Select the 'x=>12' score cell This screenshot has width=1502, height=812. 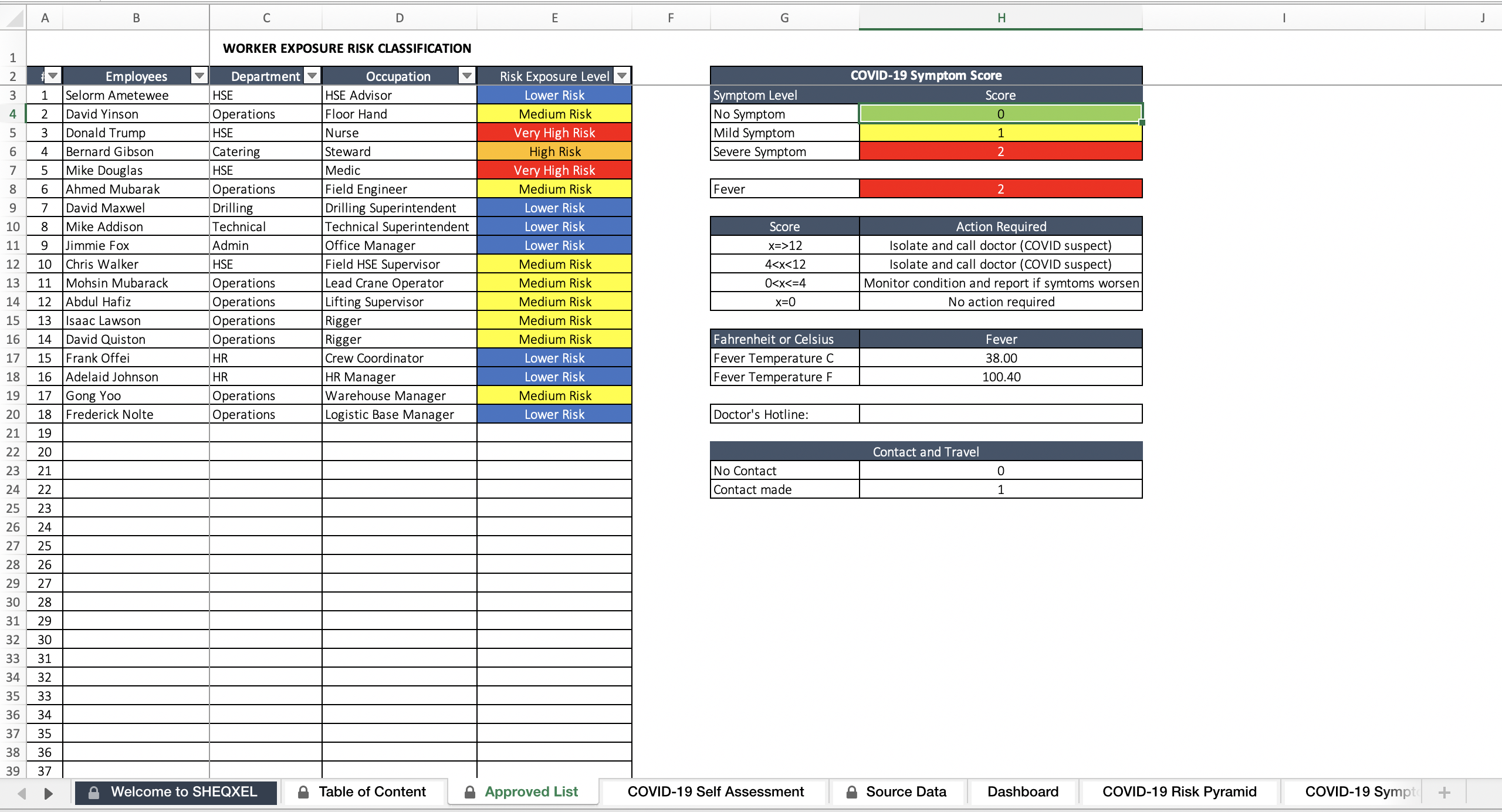click(x=785, y=245)
